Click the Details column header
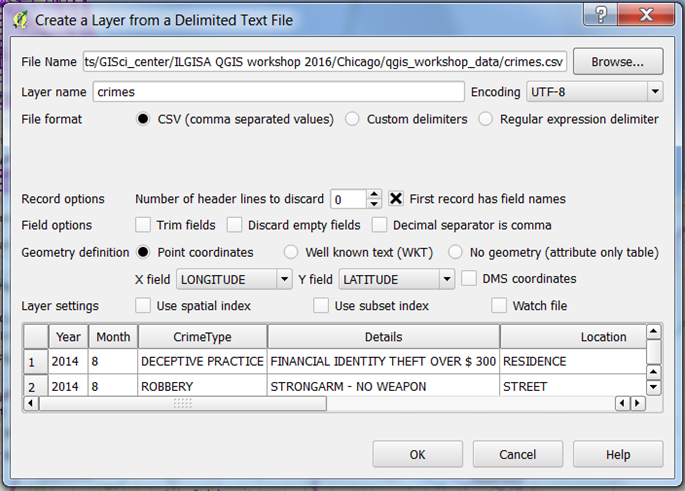 pyautogui.click(x=384, y=337)
